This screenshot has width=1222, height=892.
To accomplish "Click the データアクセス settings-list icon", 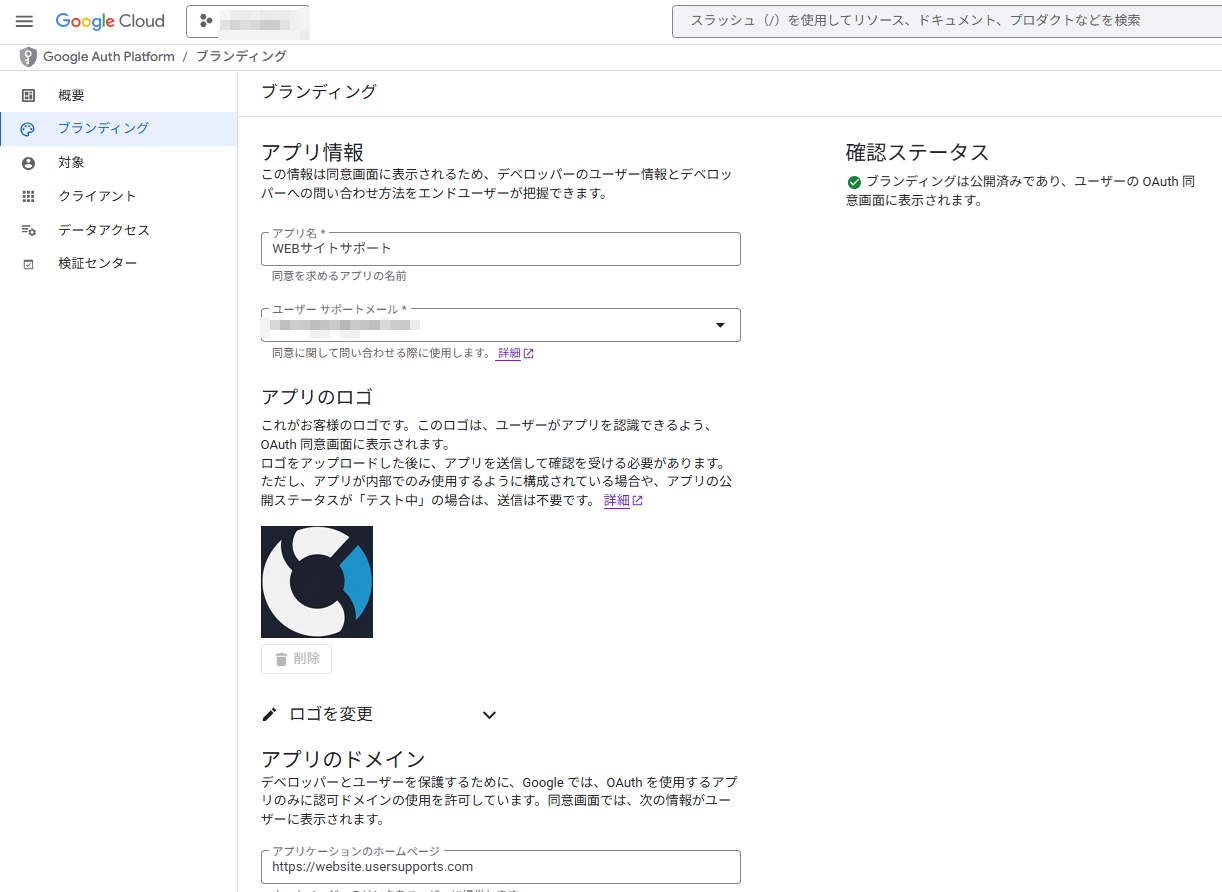I will [x=28, y=230].
